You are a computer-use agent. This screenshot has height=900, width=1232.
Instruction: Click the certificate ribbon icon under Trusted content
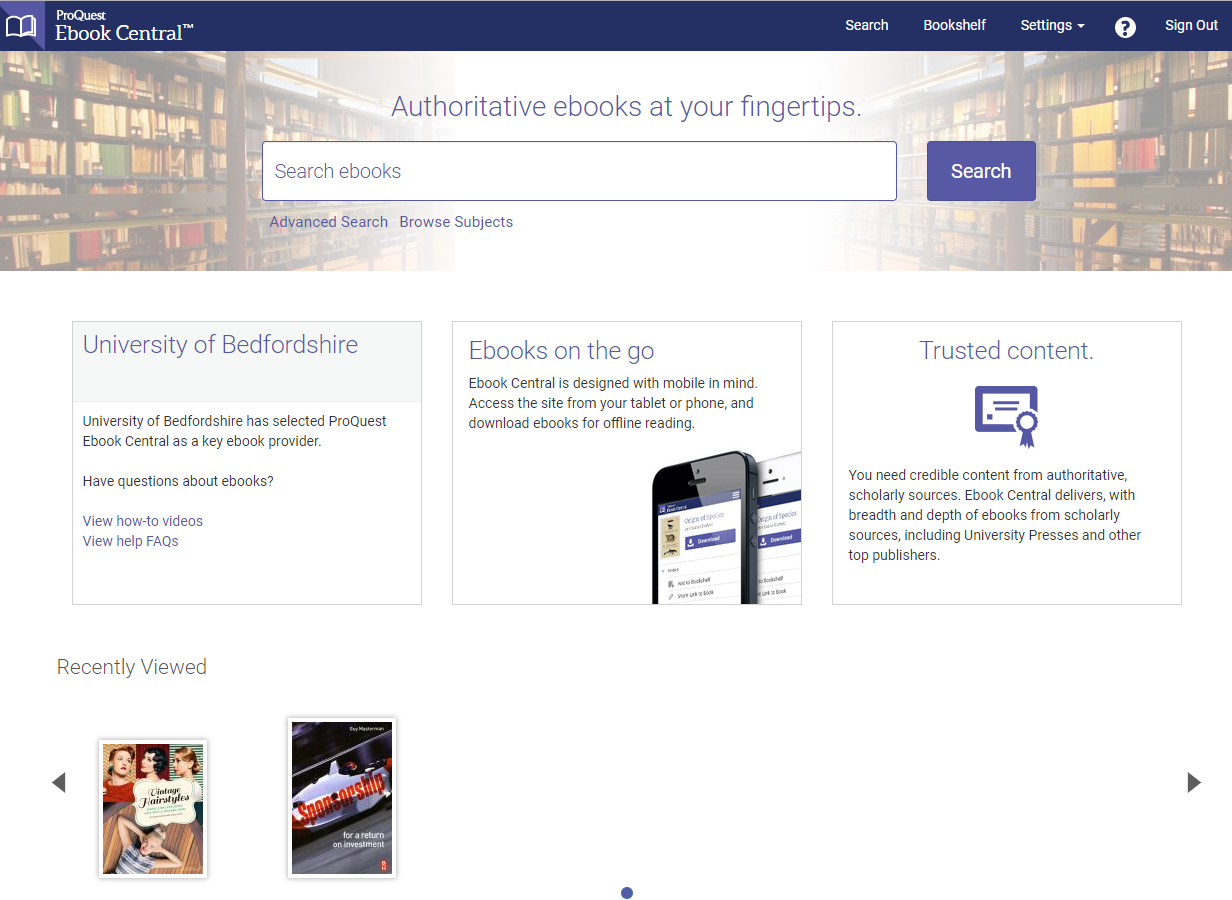tap(1006, 416)
